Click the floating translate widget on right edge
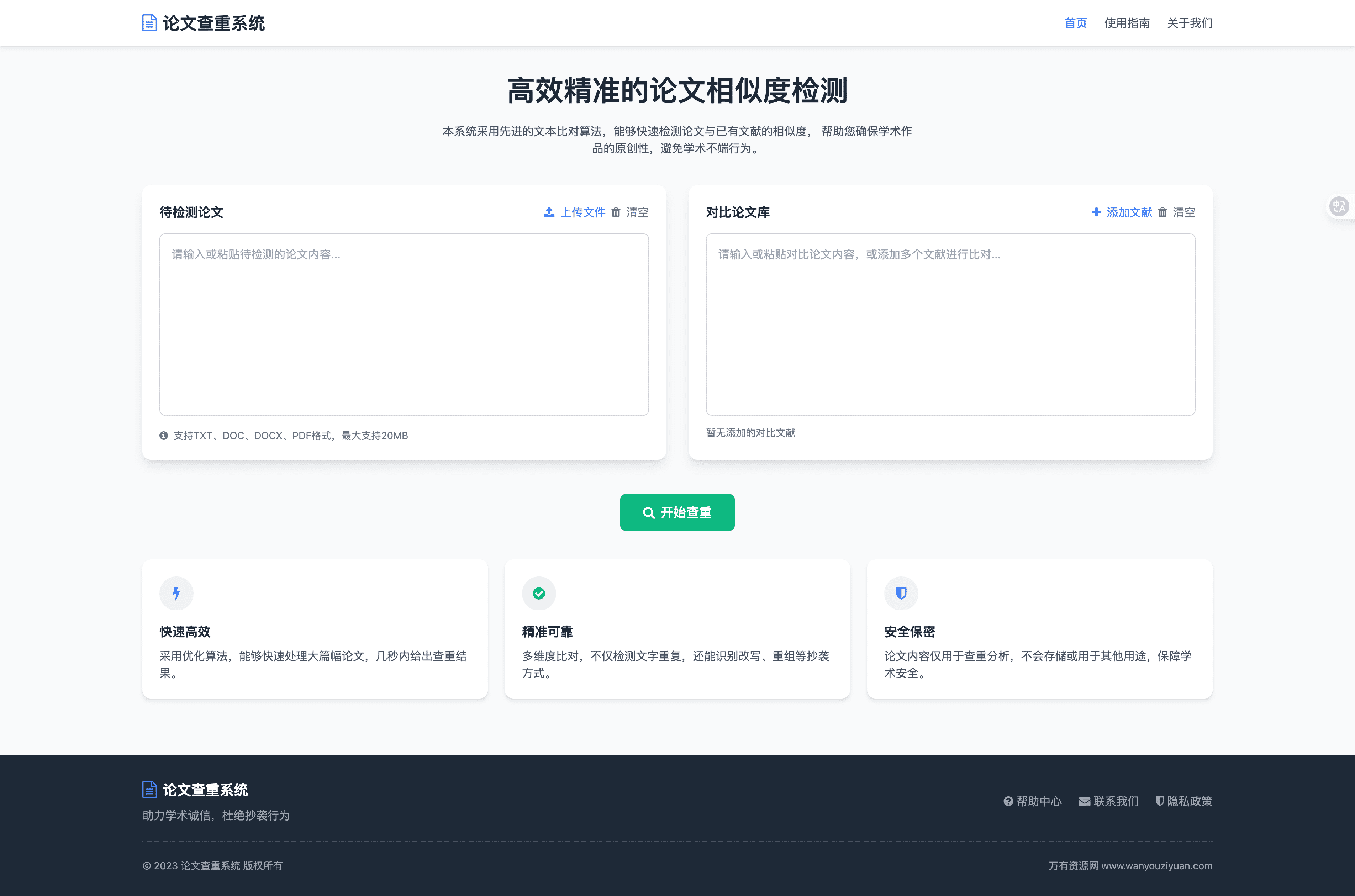Viewport: 1355px width, 896px height. (1340, 206)
